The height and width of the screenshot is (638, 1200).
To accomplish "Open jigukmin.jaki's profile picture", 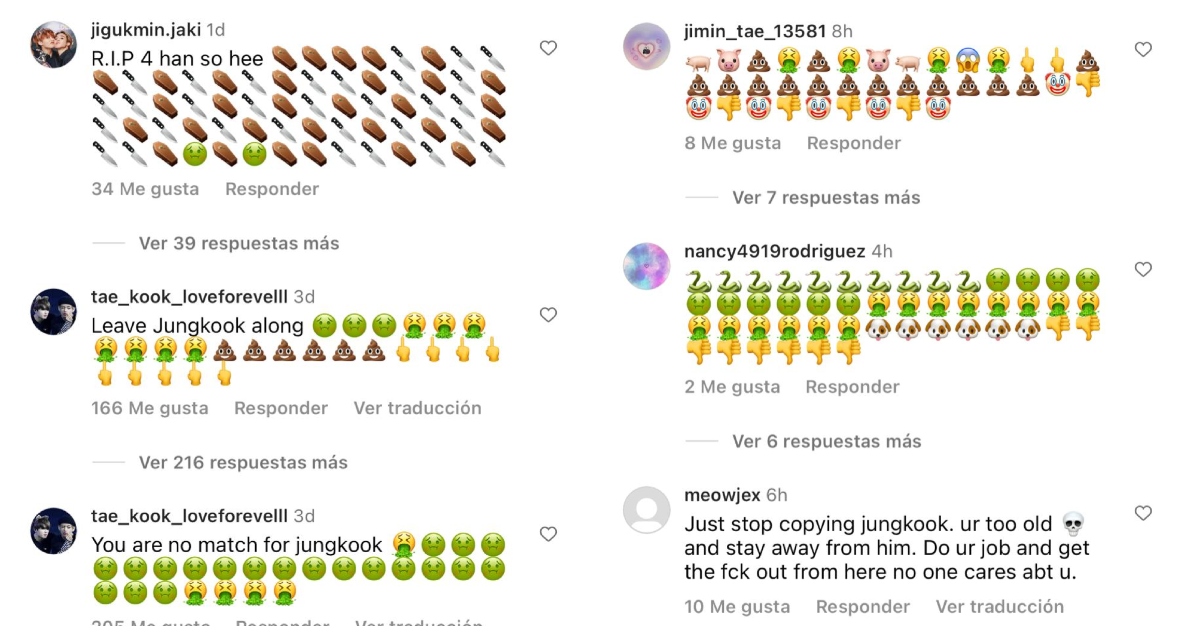I will 53,44.
